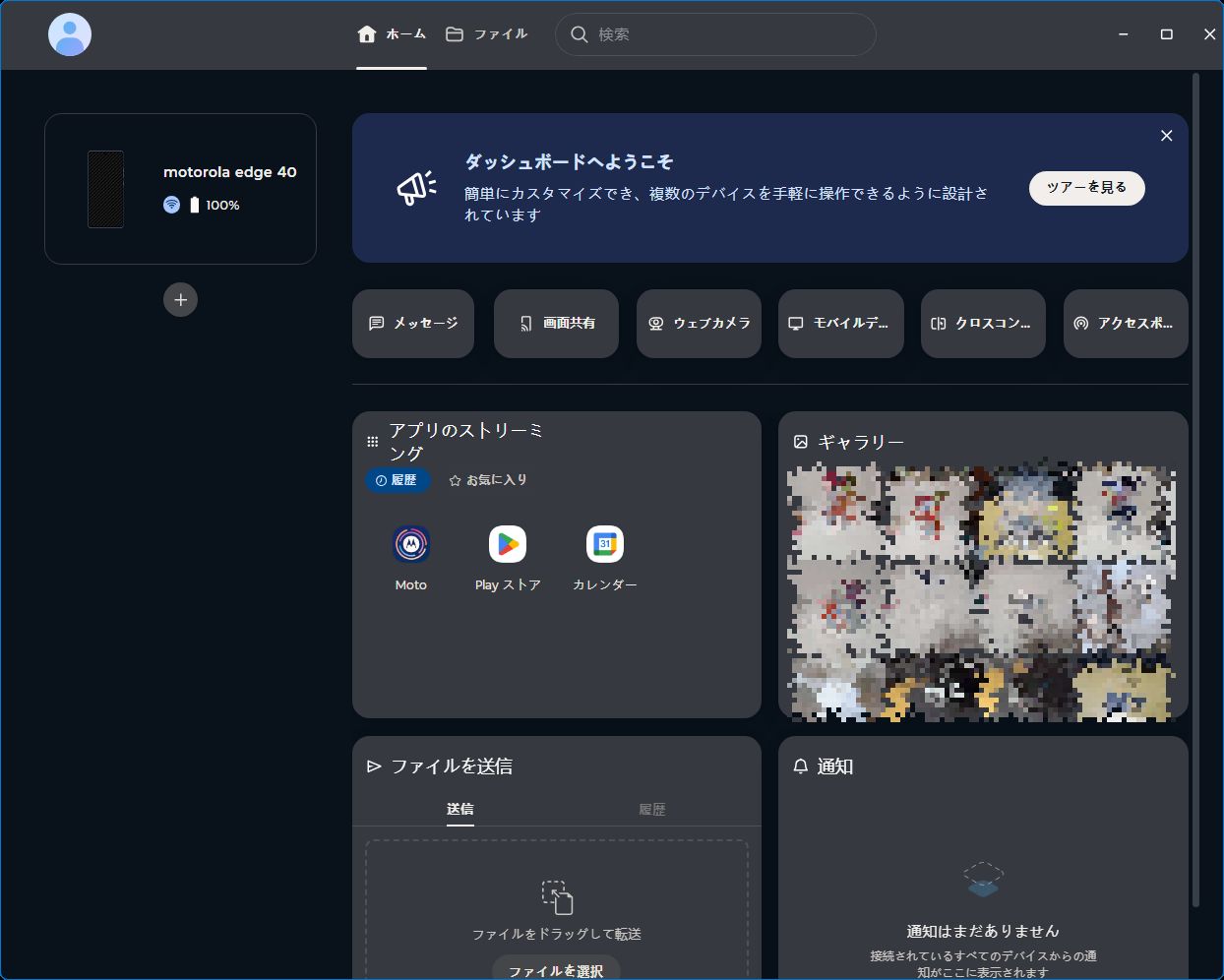Open the 画面共有 screen share shortcut
The image size is (1224, 980).
pyautogui.click(x=556, y=324)
